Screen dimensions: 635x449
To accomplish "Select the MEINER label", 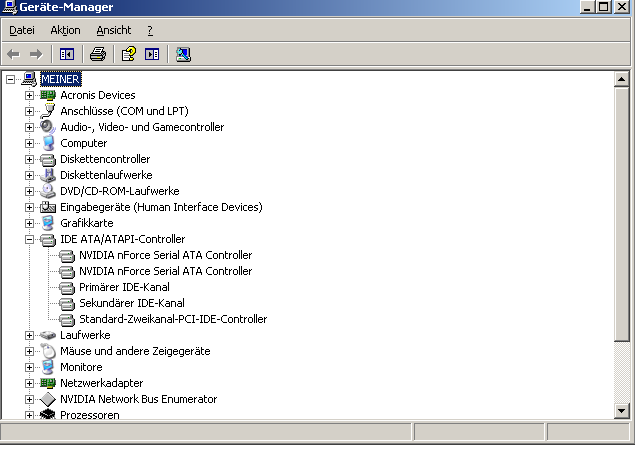I will point(60,79).
